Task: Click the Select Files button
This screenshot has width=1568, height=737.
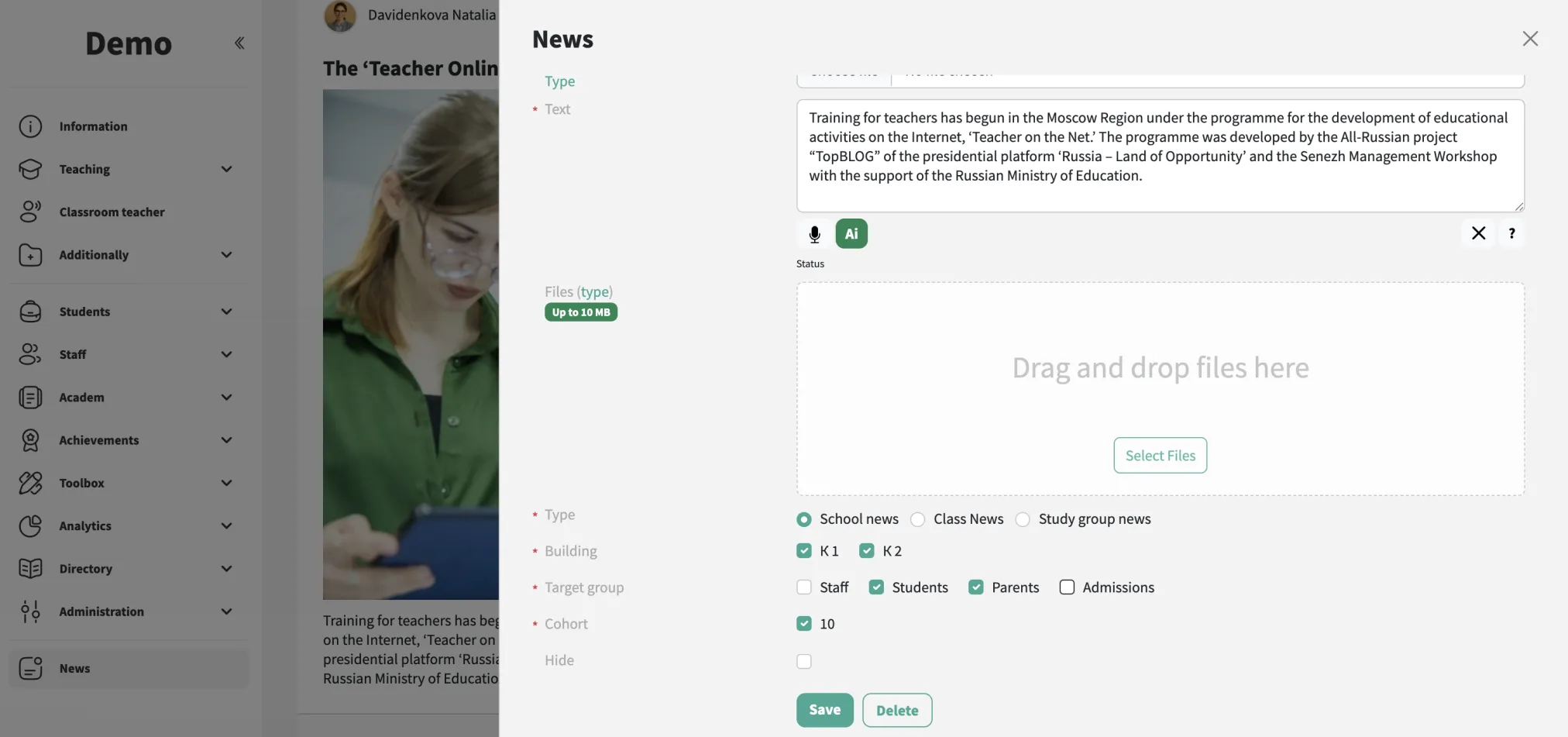Action: (1160, 456)
